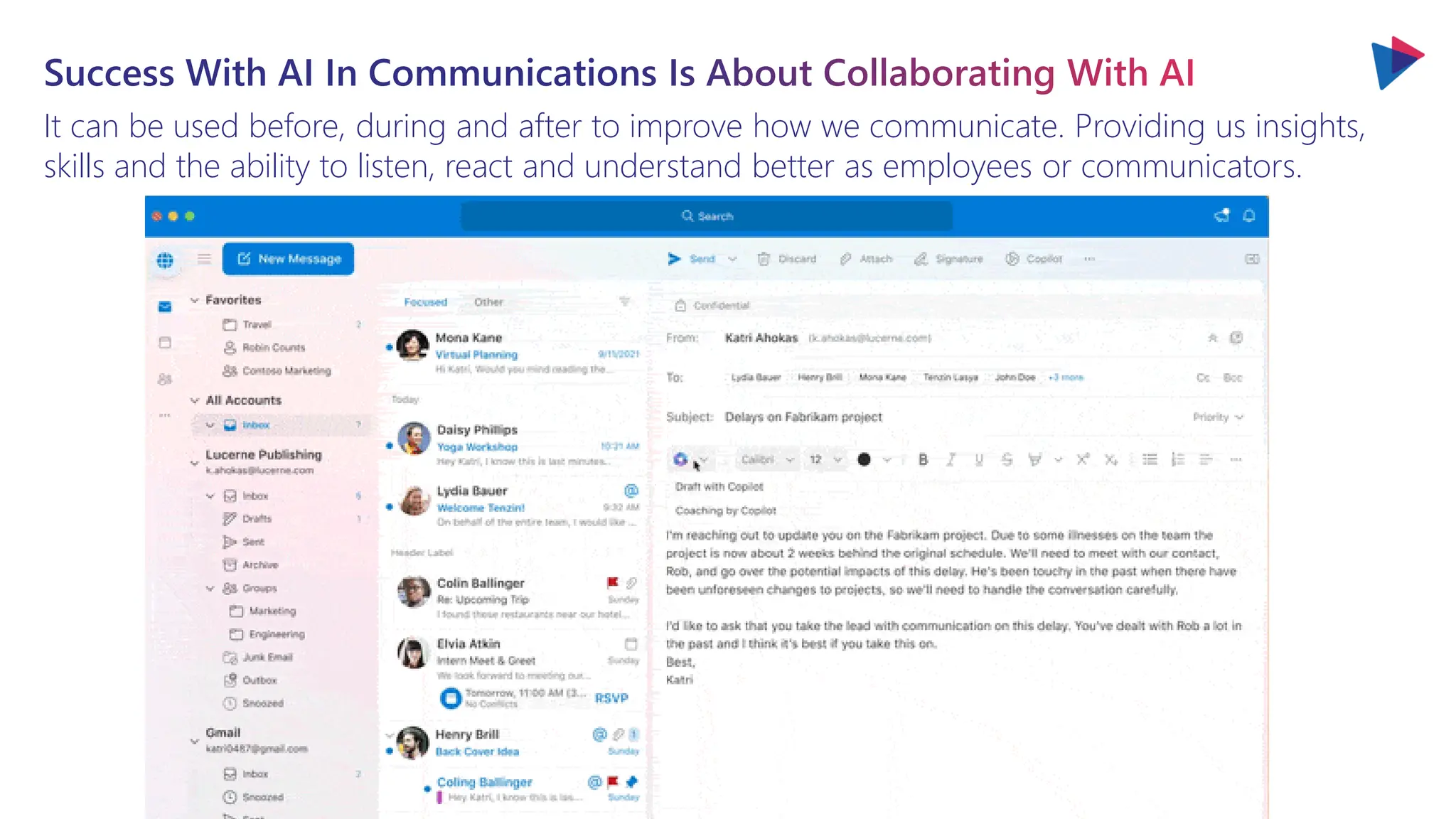Send the message
Image resolution: width=1456 pixels, height=819 pixels.
pos(691,259)
